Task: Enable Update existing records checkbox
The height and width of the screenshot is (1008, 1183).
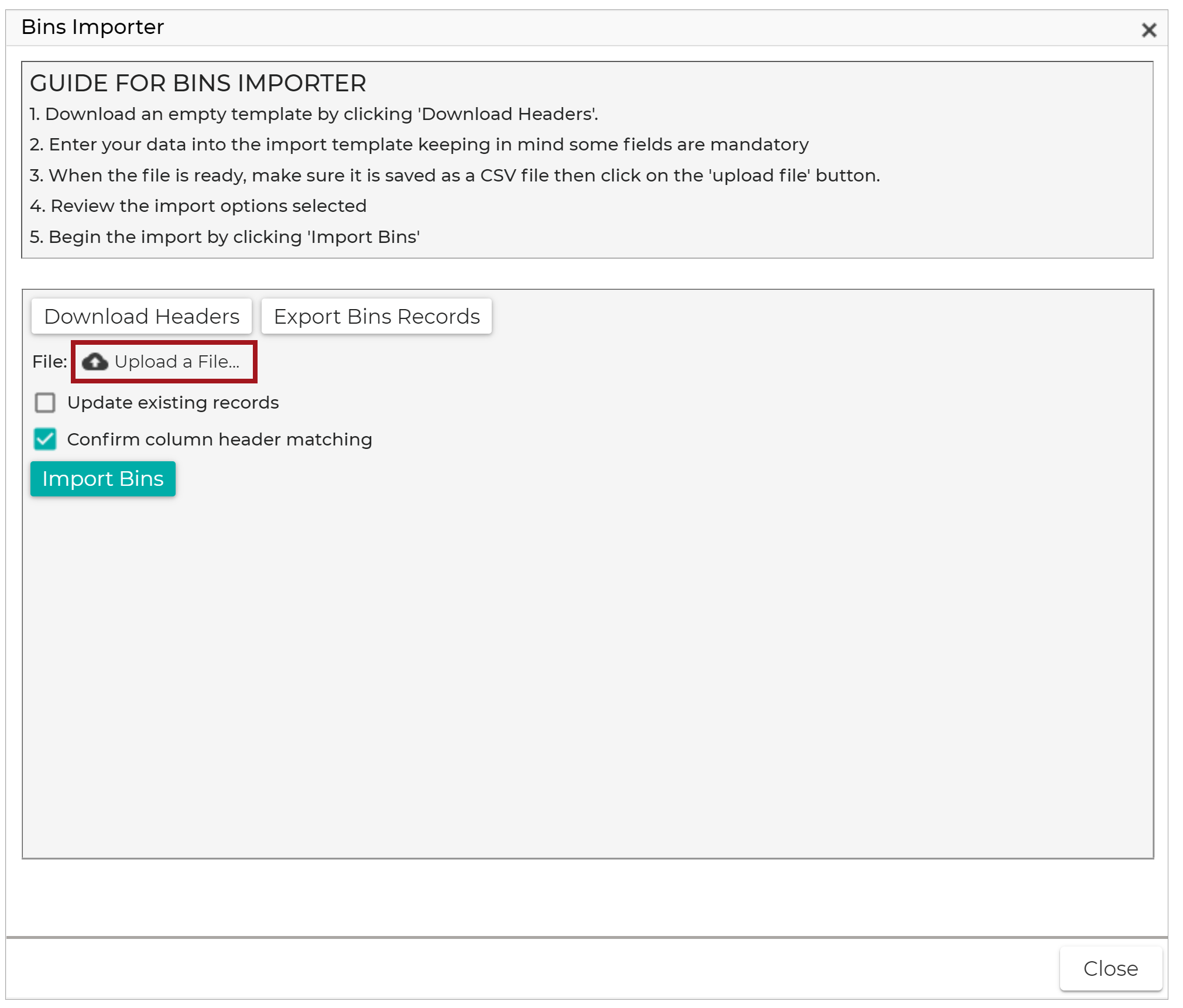Action: tap(45, 403)
